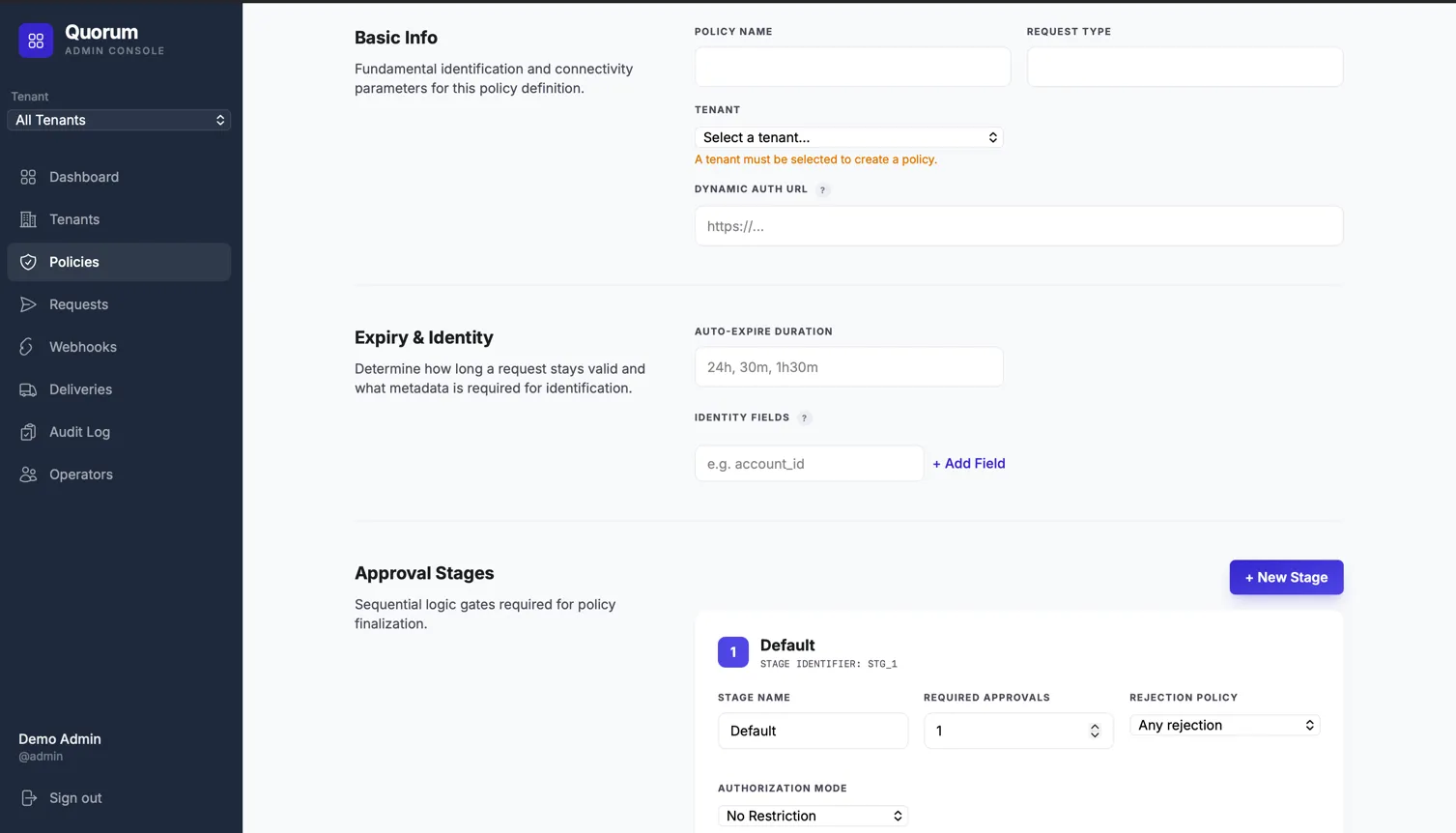Click the Required Approvals number field
The width and height of the screenshot is (1456, 833).
[x=1018, y=731]
